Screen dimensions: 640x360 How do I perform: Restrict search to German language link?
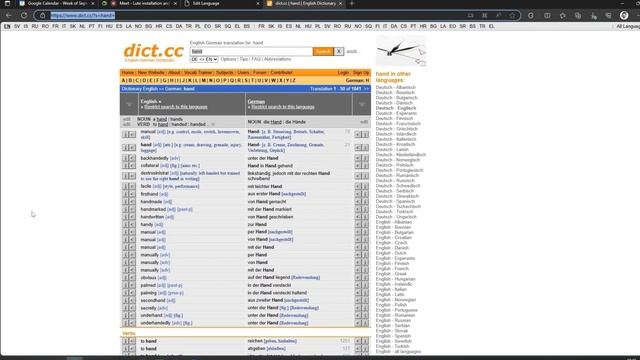tap(283, 107)
